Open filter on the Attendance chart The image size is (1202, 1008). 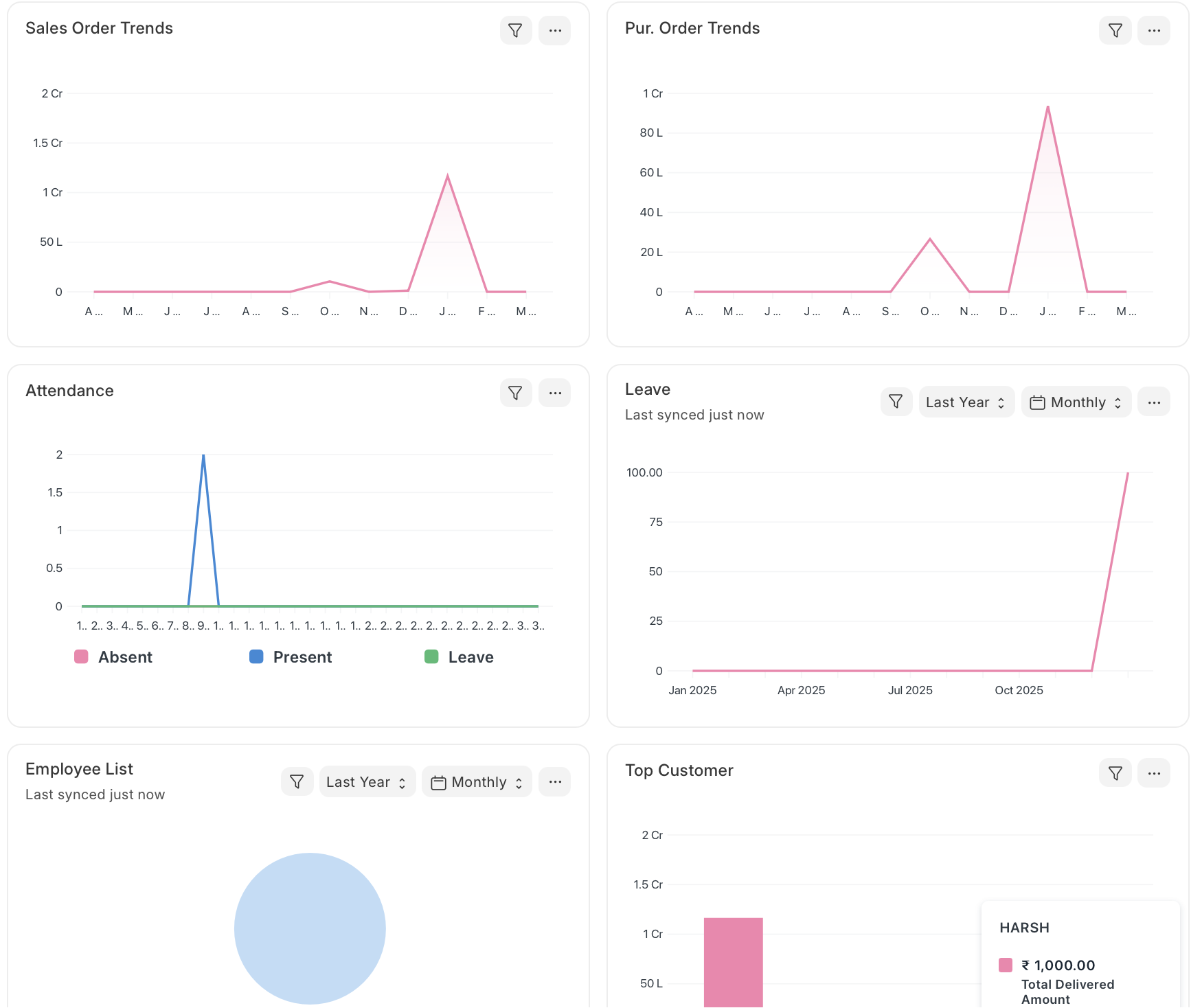515,393
